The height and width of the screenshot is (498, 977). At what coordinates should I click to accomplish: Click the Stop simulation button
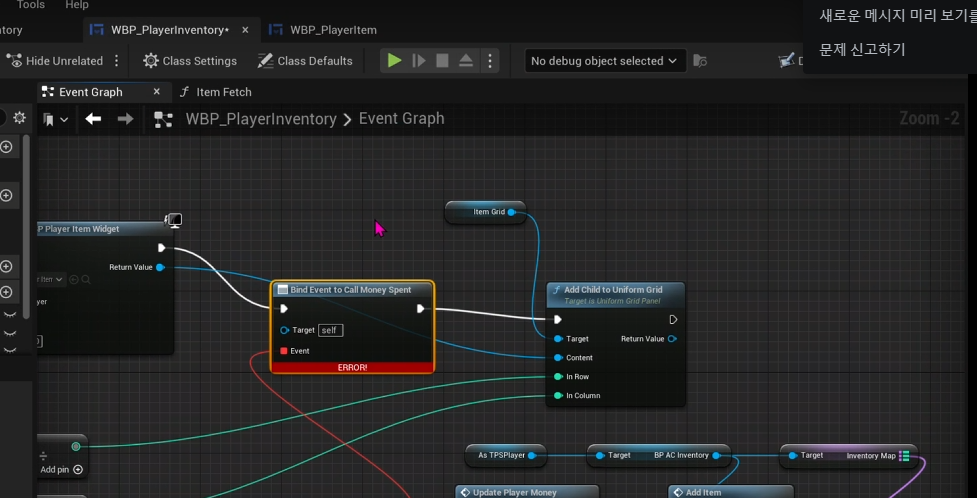point(442,61)
